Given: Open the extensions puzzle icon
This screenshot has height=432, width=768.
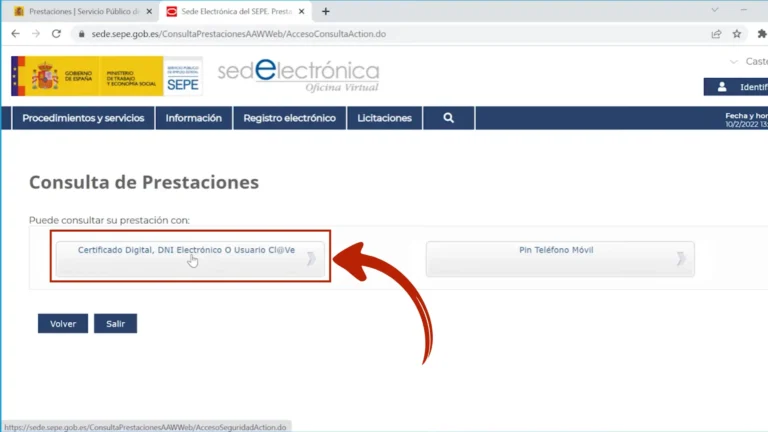Looking at the screenshot, I should tap(762, 34).
